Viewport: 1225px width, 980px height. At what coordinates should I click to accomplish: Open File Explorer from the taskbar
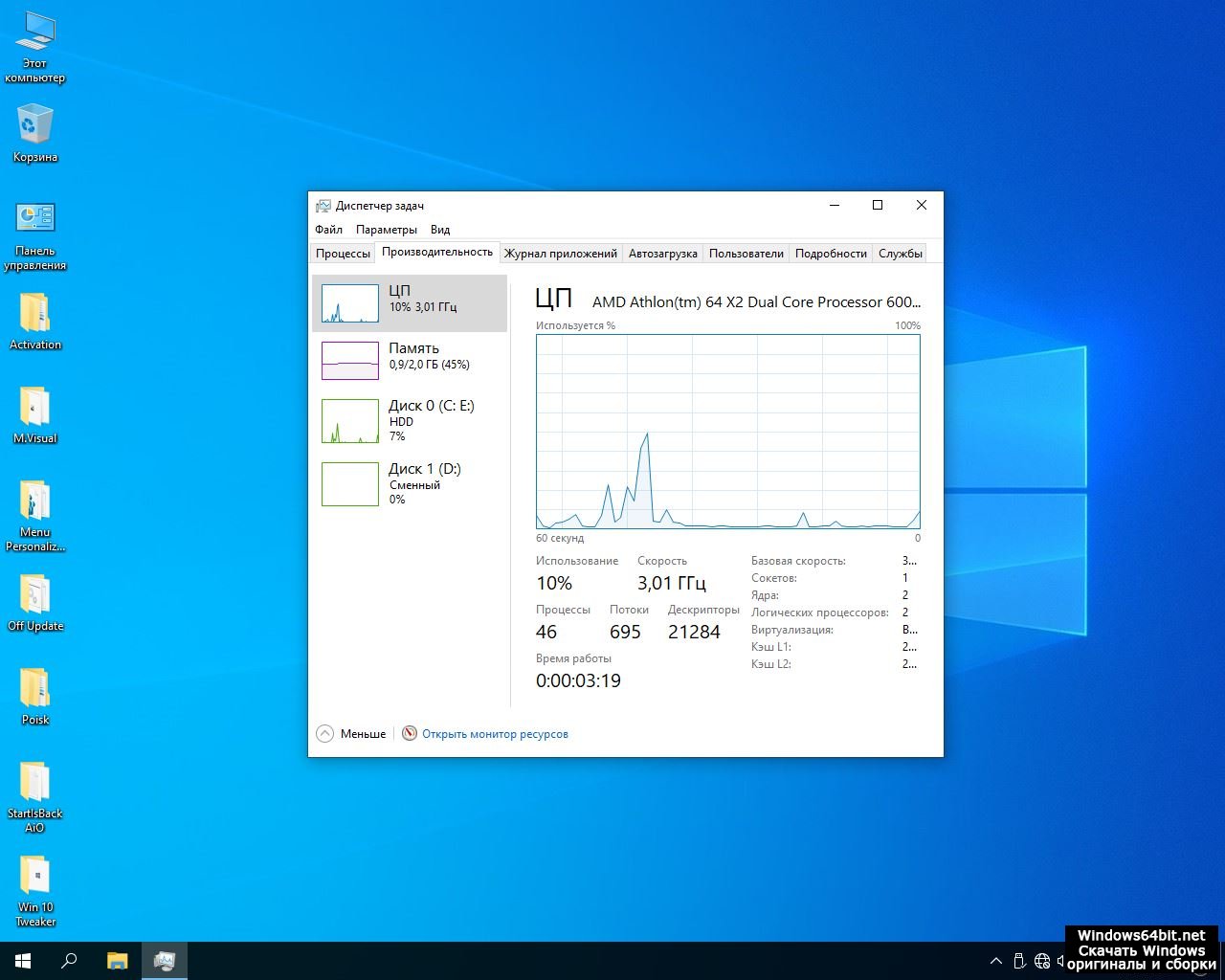point(117,961)
